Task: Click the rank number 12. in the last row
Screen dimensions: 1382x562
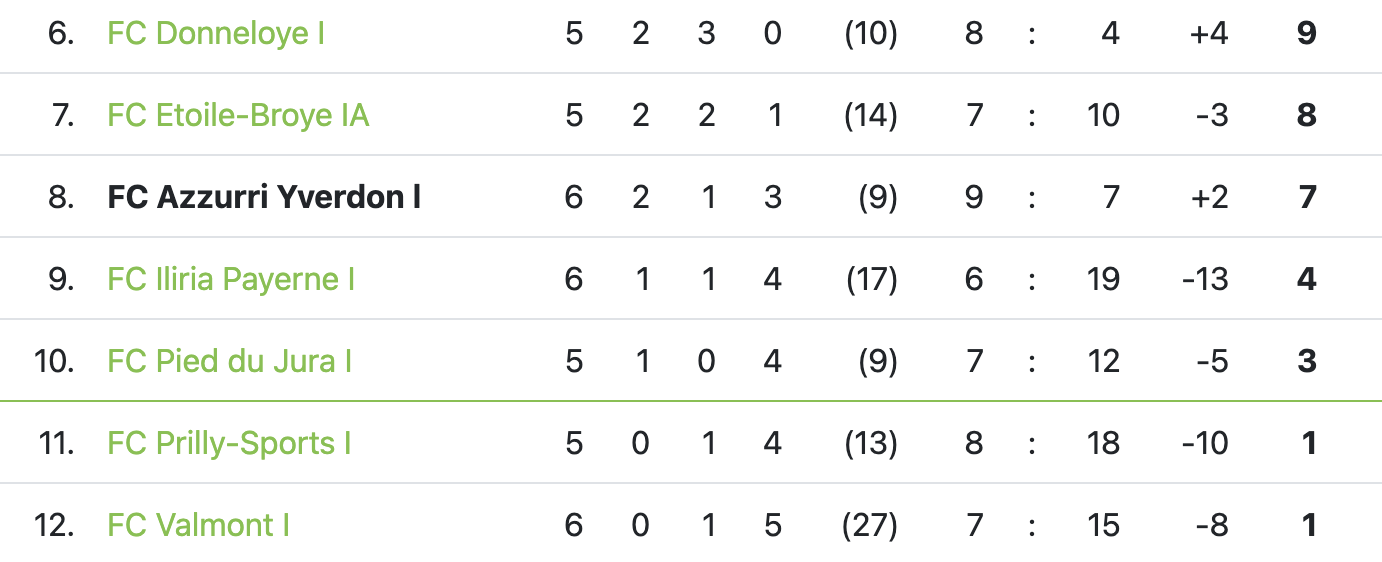Action: pos(54,525)
